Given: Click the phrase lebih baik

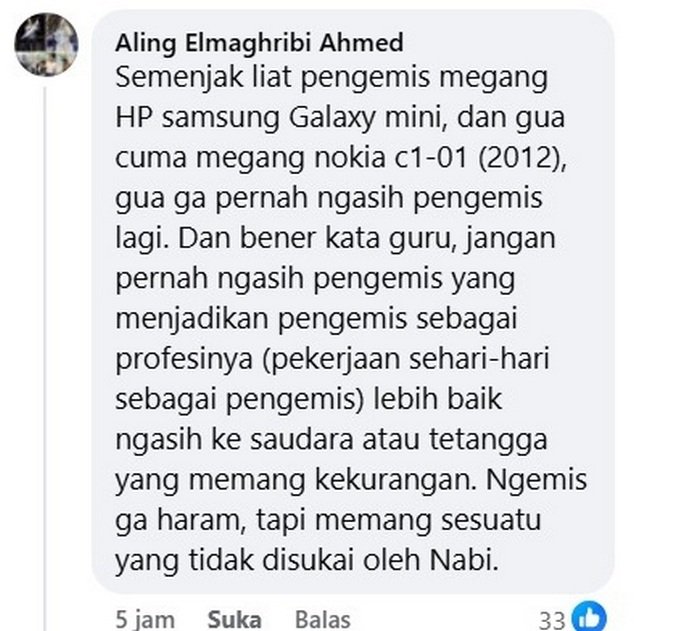Looking at the screenshot, I should (438, 399).
